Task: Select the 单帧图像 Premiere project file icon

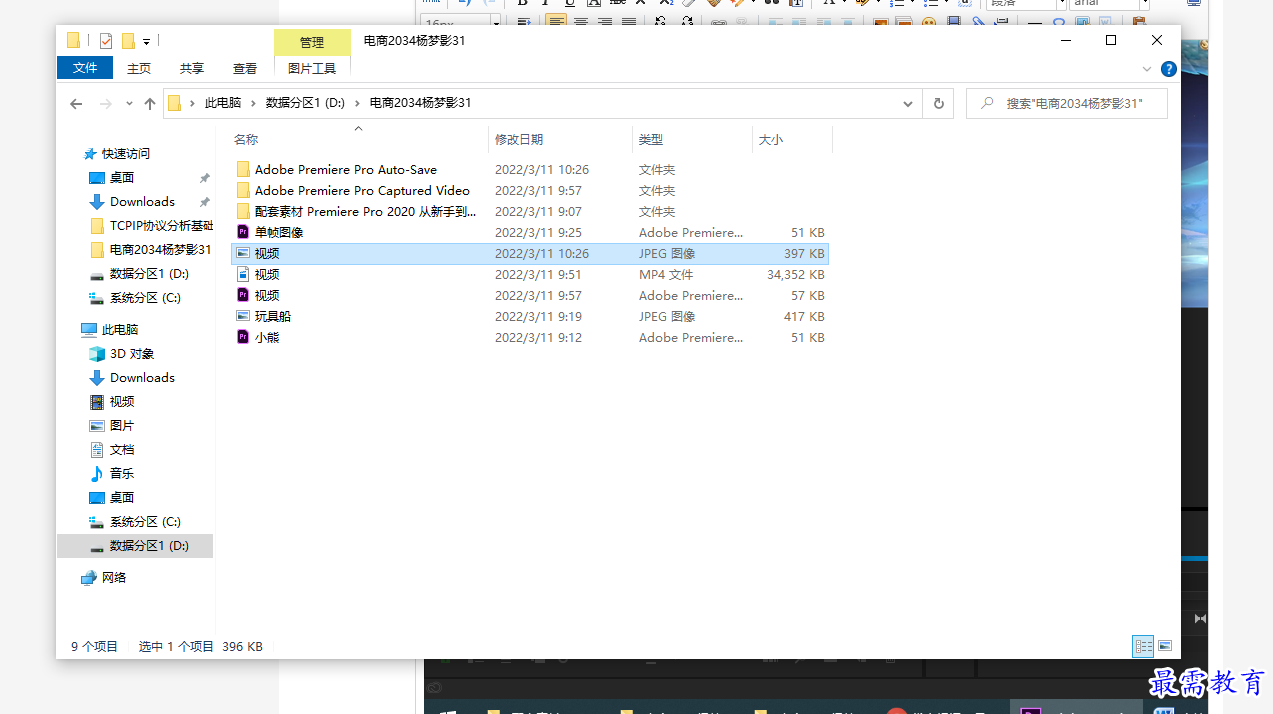Action: pyautogui.click(x=243, y=232)
